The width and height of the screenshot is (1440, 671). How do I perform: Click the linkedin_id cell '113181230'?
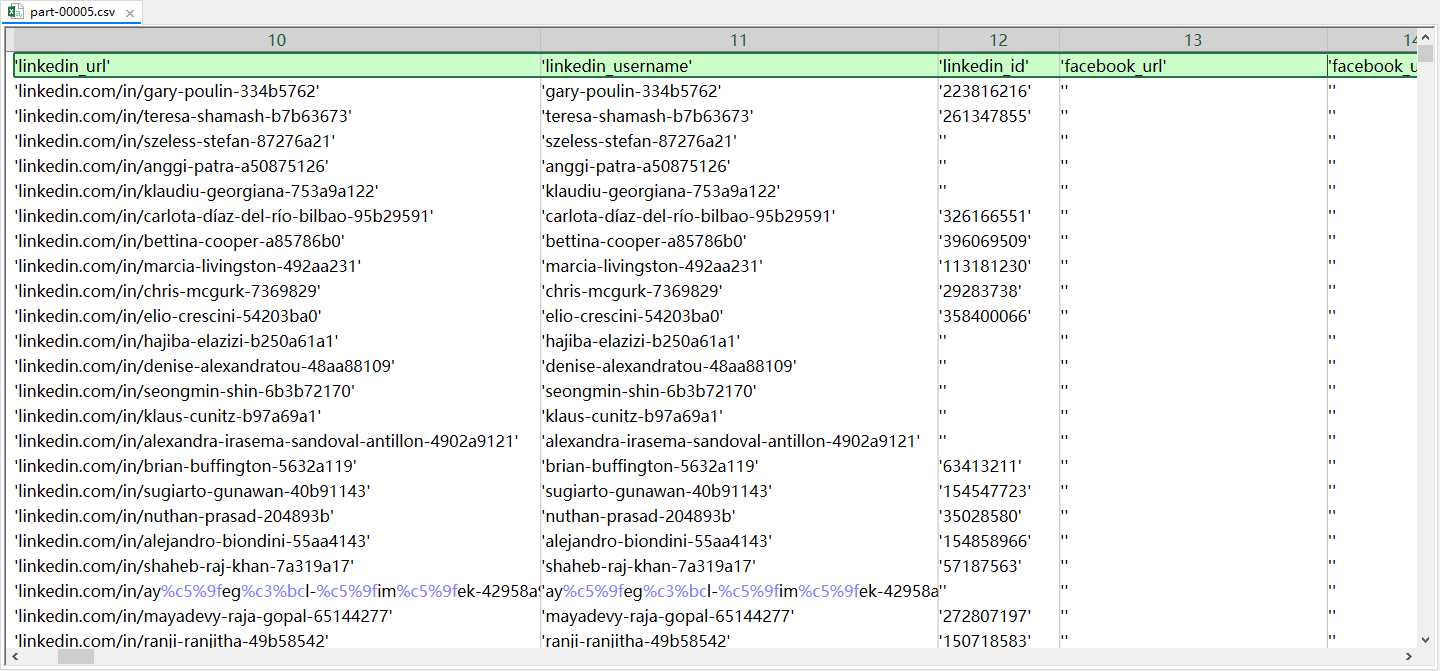999,266
